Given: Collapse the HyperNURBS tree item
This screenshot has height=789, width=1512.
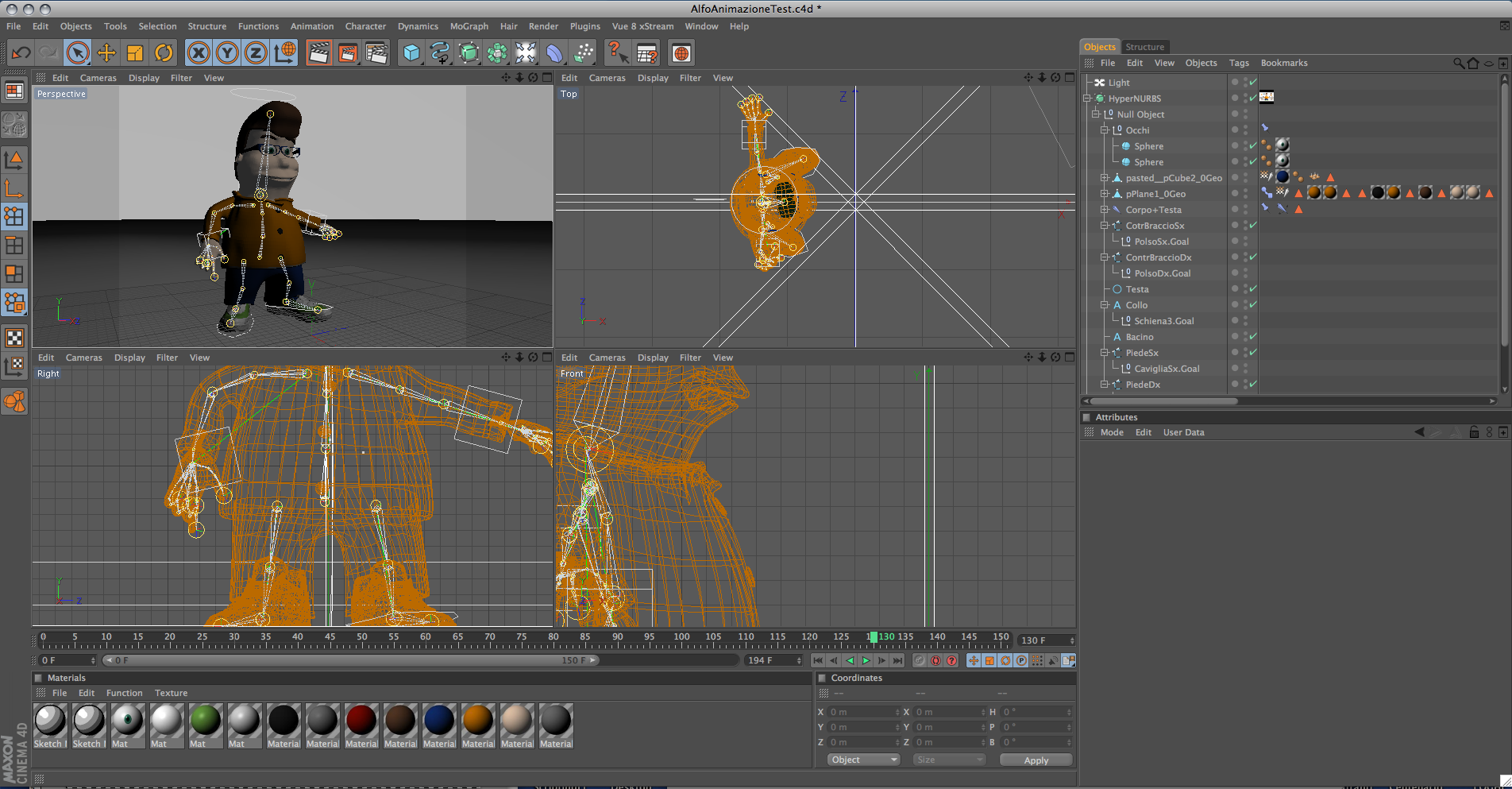Looking at the screenshot, I should (x=1087, y=99).
